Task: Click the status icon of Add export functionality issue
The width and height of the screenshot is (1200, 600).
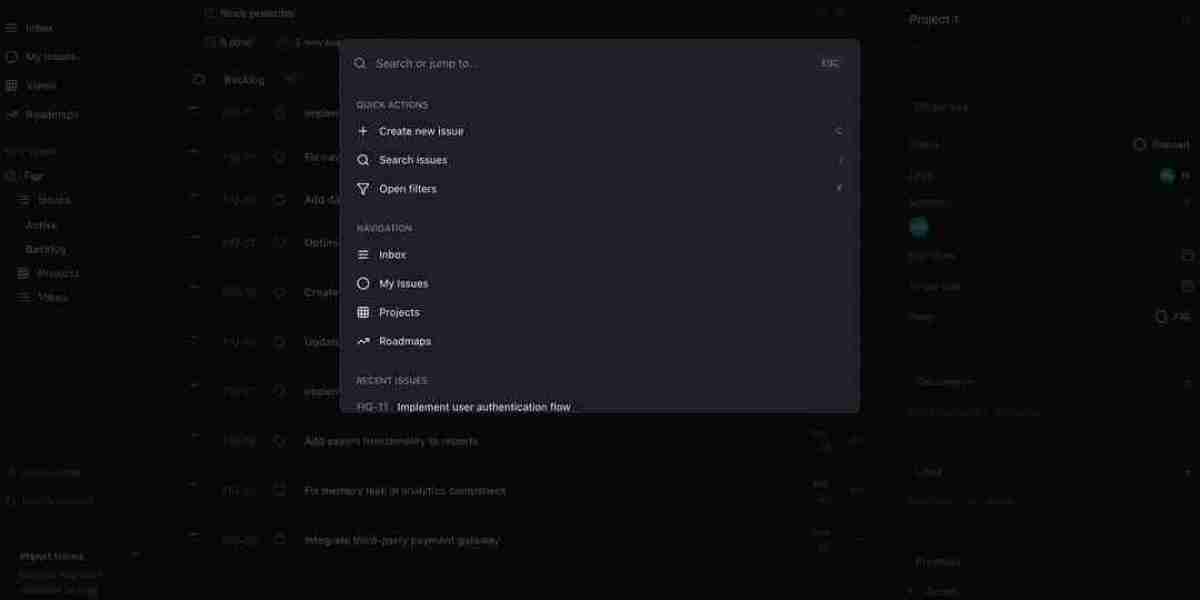Action: (280, 441)
